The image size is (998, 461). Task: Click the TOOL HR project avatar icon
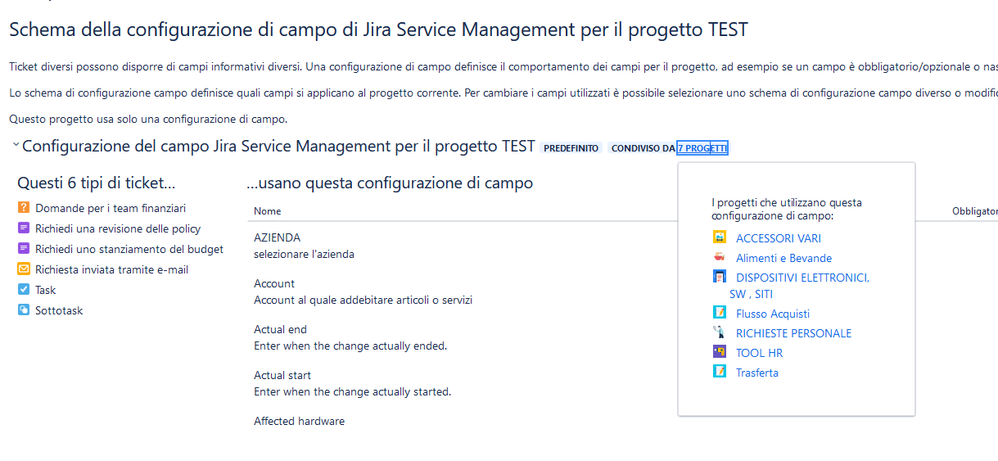pyautogui.click(x=719, y=351)
